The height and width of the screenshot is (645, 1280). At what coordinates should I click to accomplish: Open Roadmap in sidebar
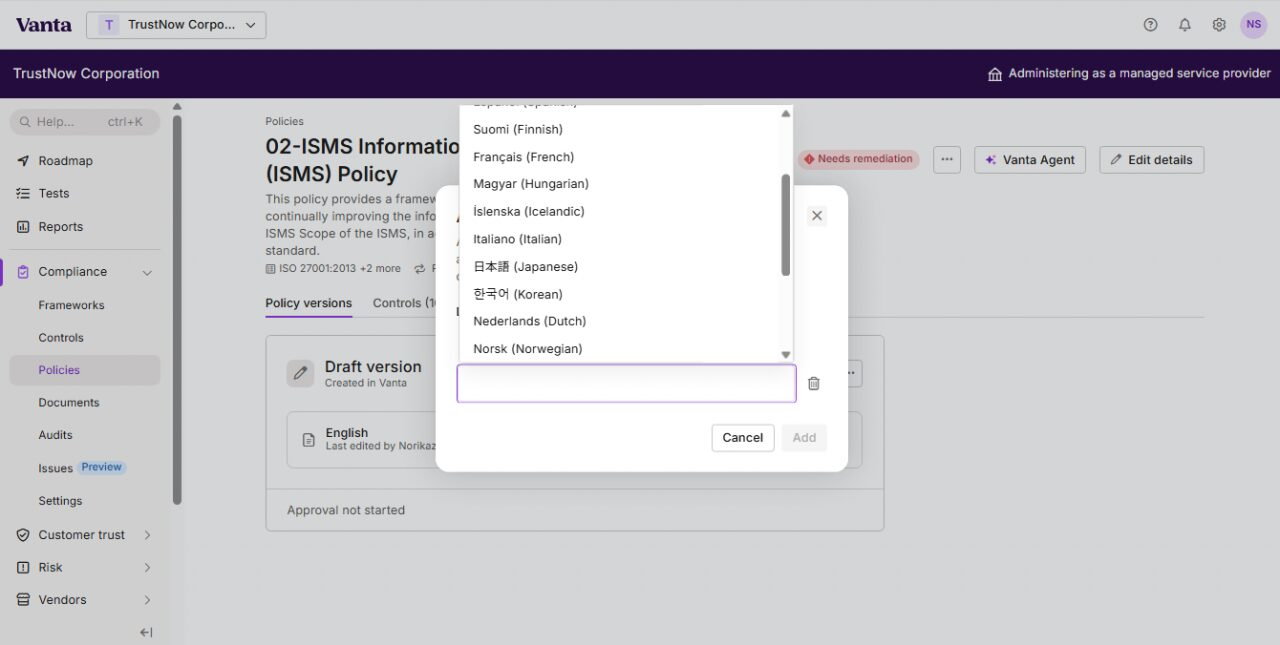[x=65, y=161]
